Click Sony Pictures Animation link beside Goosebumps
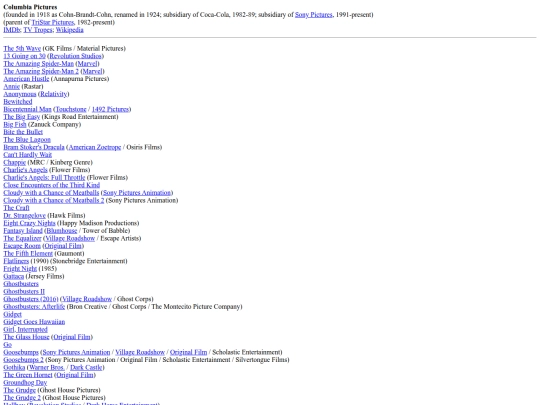 (76, 352)
